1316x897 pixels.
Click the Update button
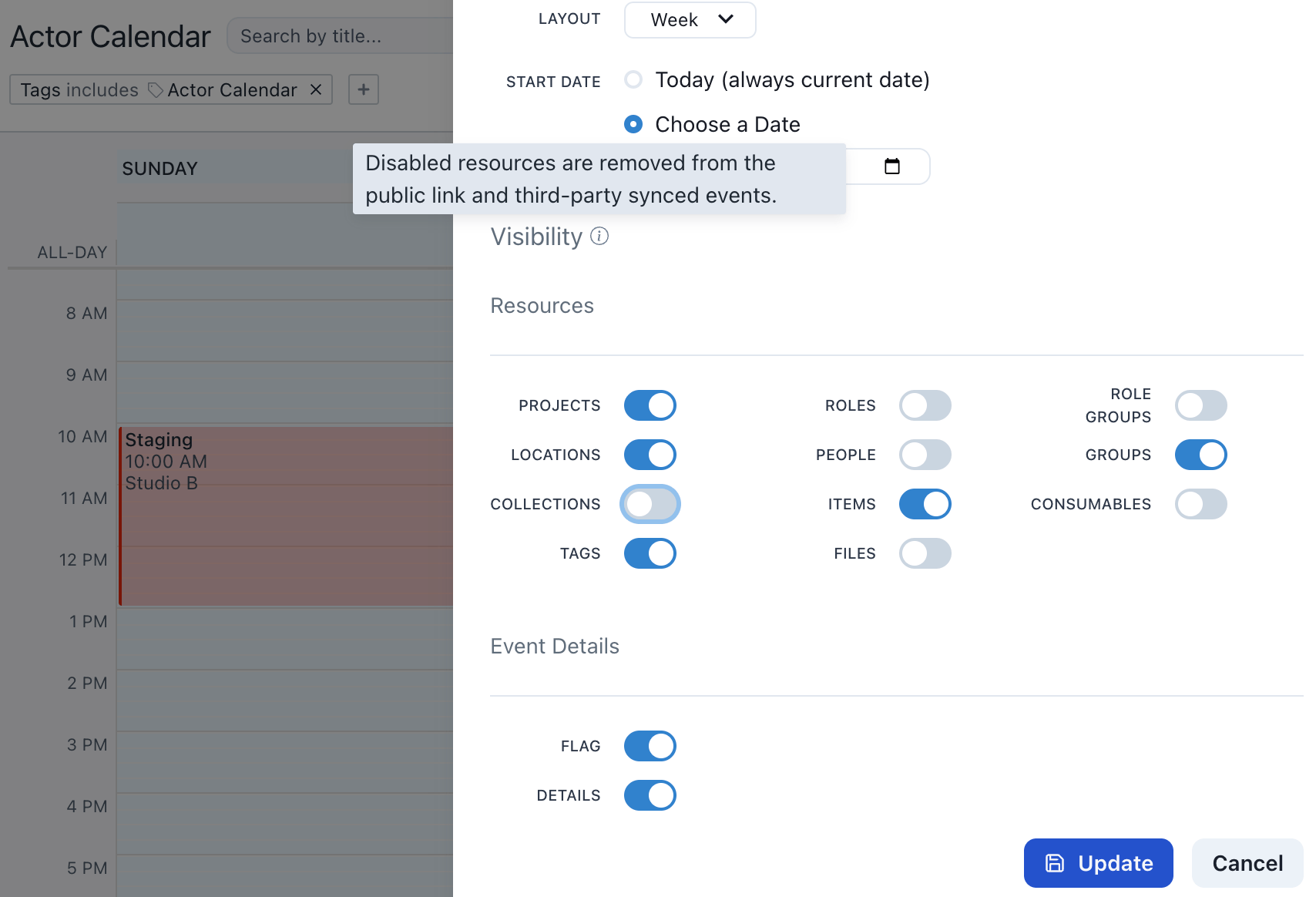coord(1098,863)
